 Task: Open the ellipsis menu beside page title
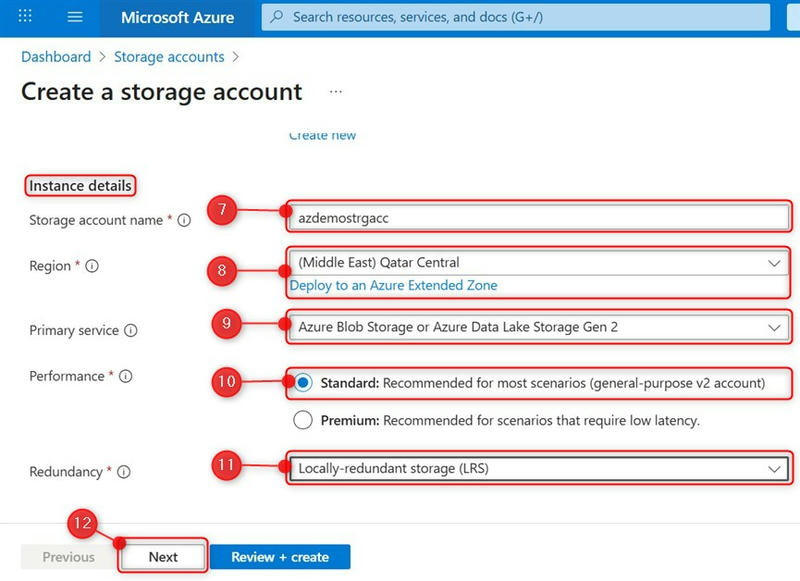pyautogui.click(x=336, y=92)
